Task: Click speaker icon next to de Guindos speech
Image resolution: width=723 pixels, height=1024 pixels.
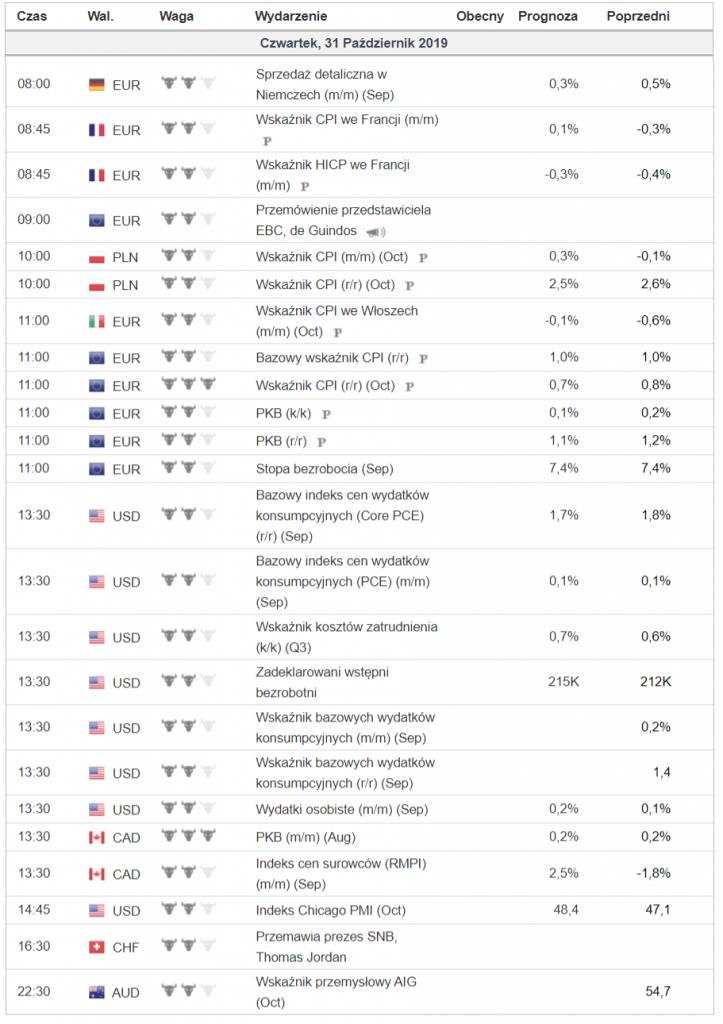Action: 376,232
